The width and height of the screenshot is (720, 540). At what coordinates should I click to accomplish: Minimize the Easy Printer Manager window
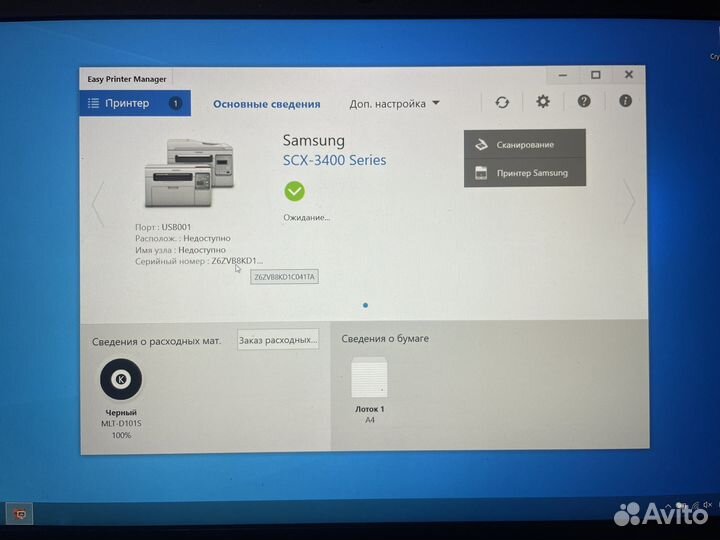pos(562,75)
